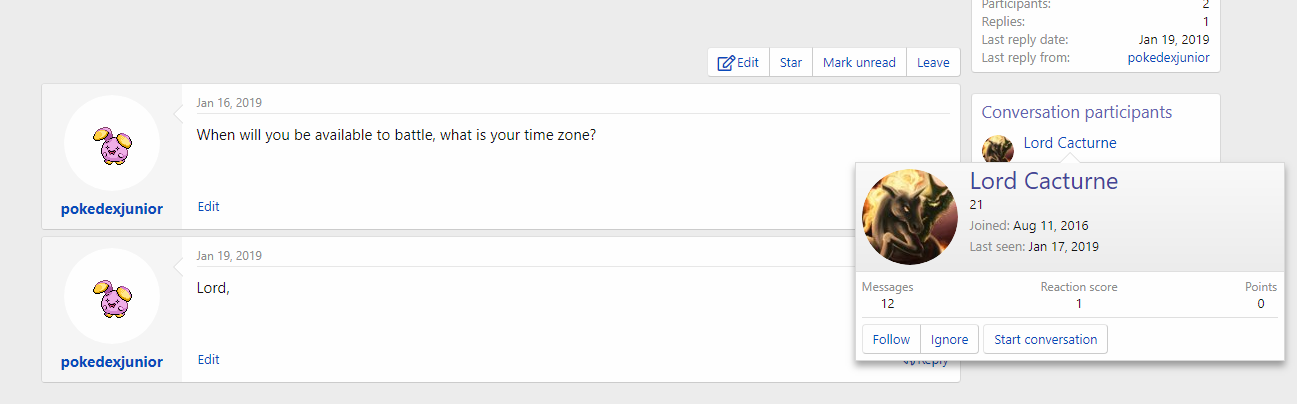Image resolution: width=1297 pixels, height=404 pixels.
Task: Click Lord Cacturne's small avatar in participants list
Action: click(997, 148)
